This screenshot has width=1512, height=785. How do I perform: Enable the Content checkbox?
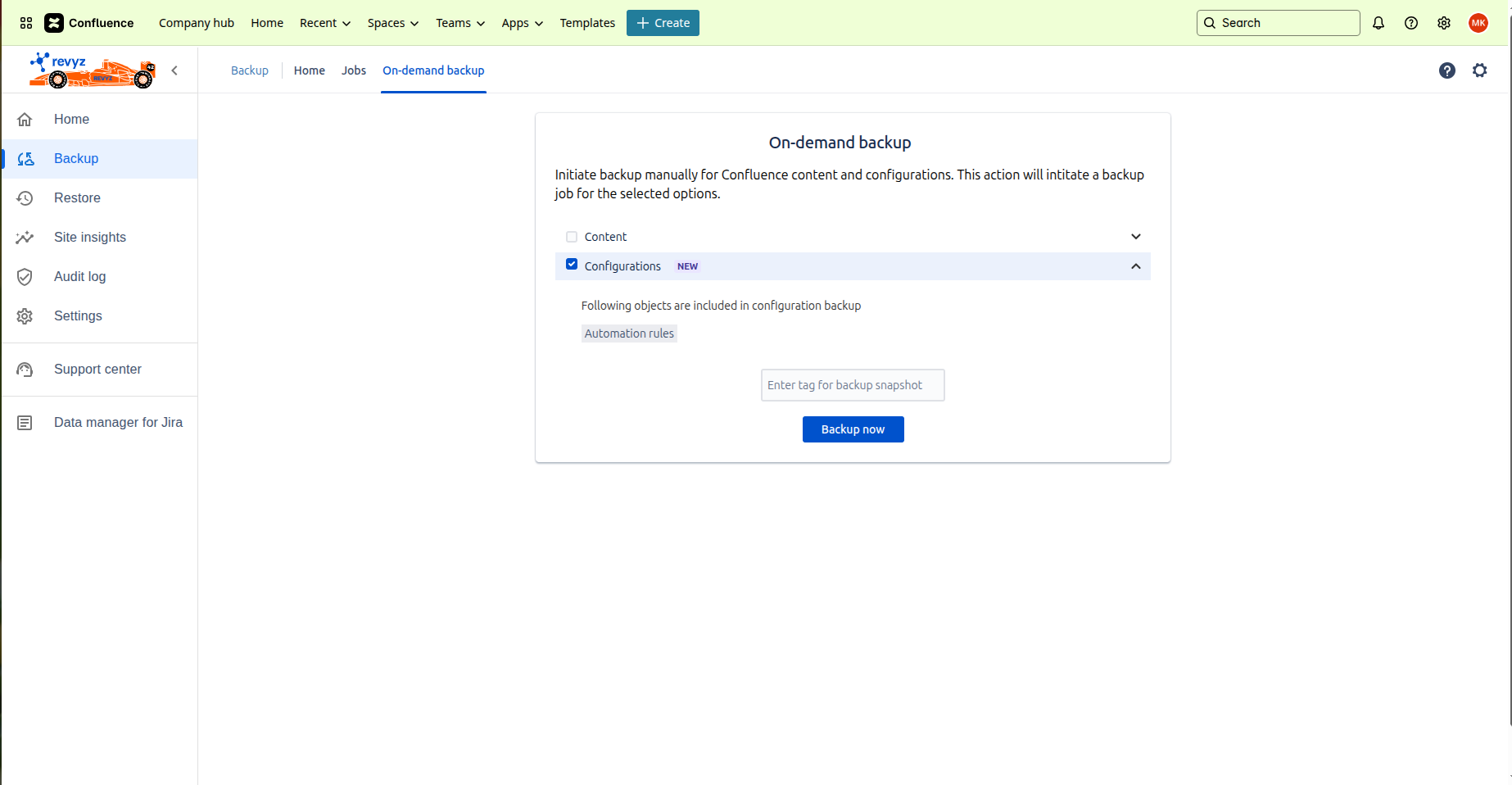click(572, 237)
